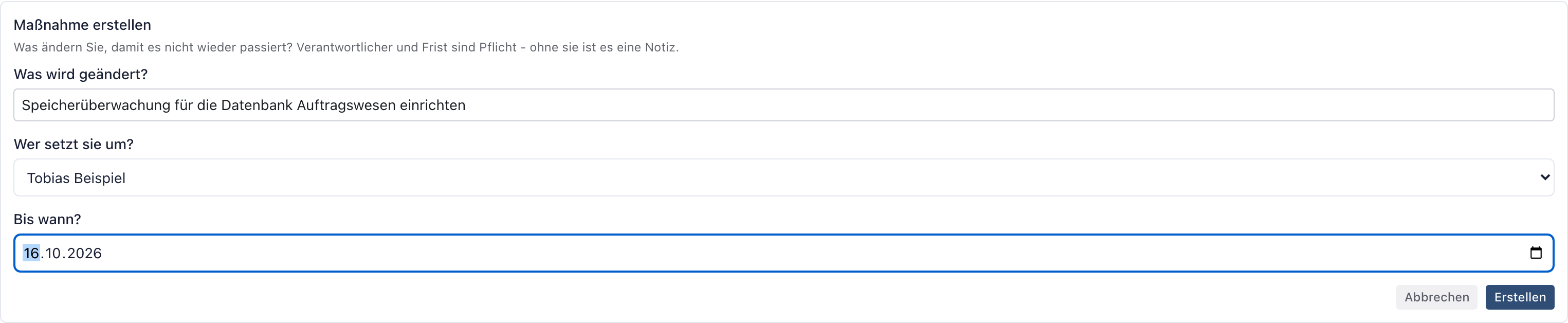Click the 'Was wird geändert?' label
1568x323 pixels.
pyautogui.click(x=81, y=75)
